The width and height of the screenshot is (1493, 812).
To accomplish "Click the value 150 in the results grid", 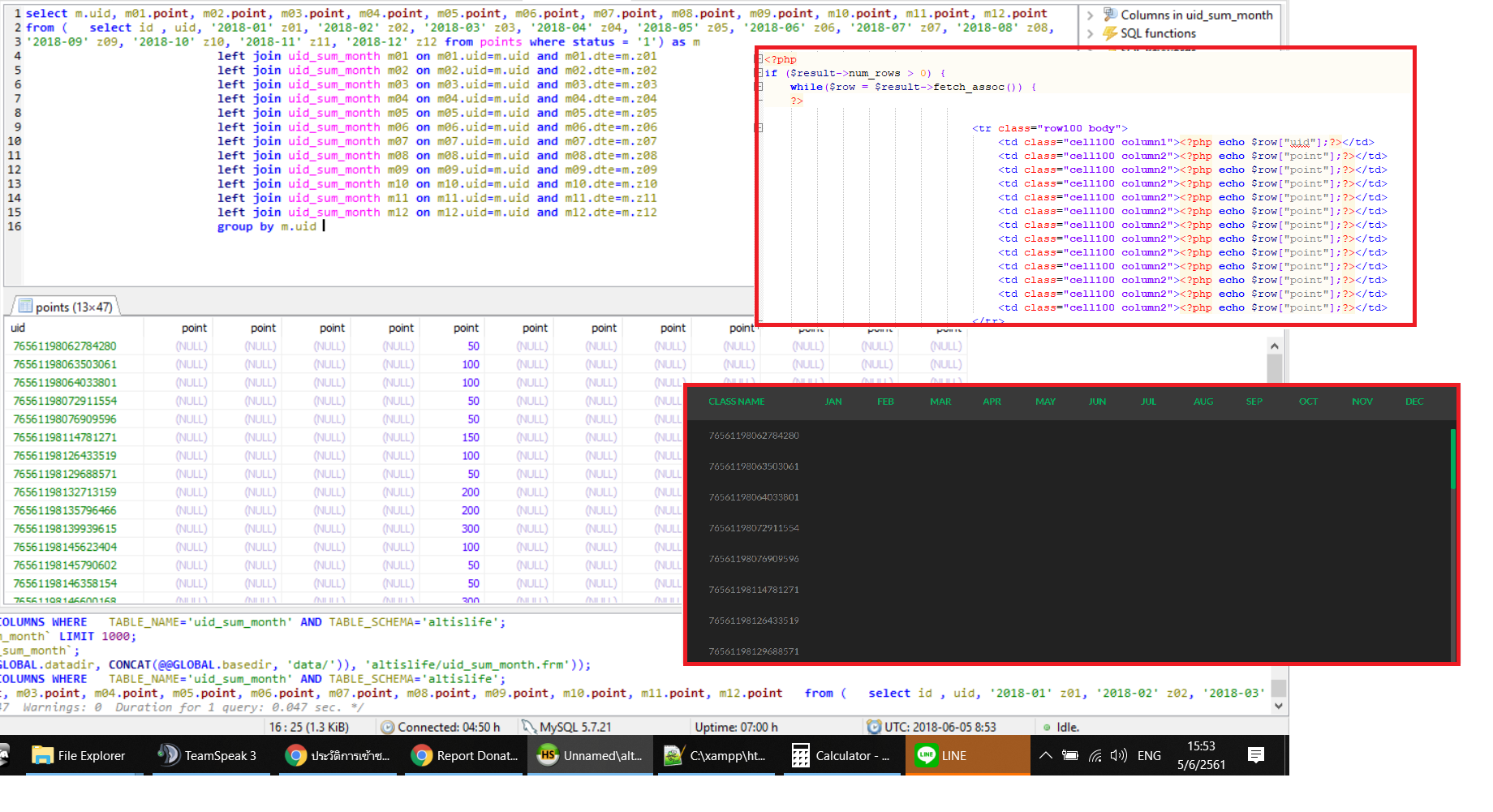I will (471, 437).
